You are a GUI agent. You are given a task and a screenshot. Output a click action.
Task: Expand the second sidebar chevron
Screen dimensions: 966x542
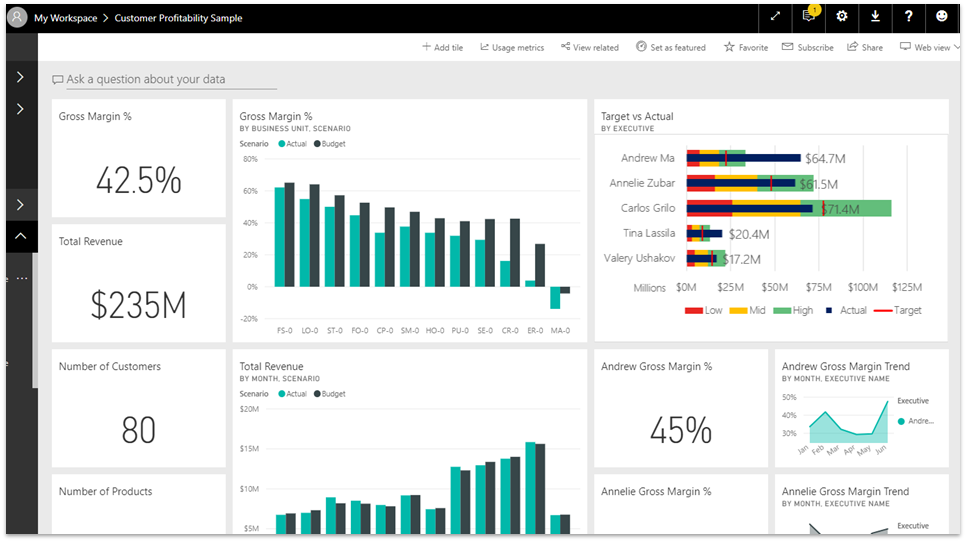(x=20, y=109)
